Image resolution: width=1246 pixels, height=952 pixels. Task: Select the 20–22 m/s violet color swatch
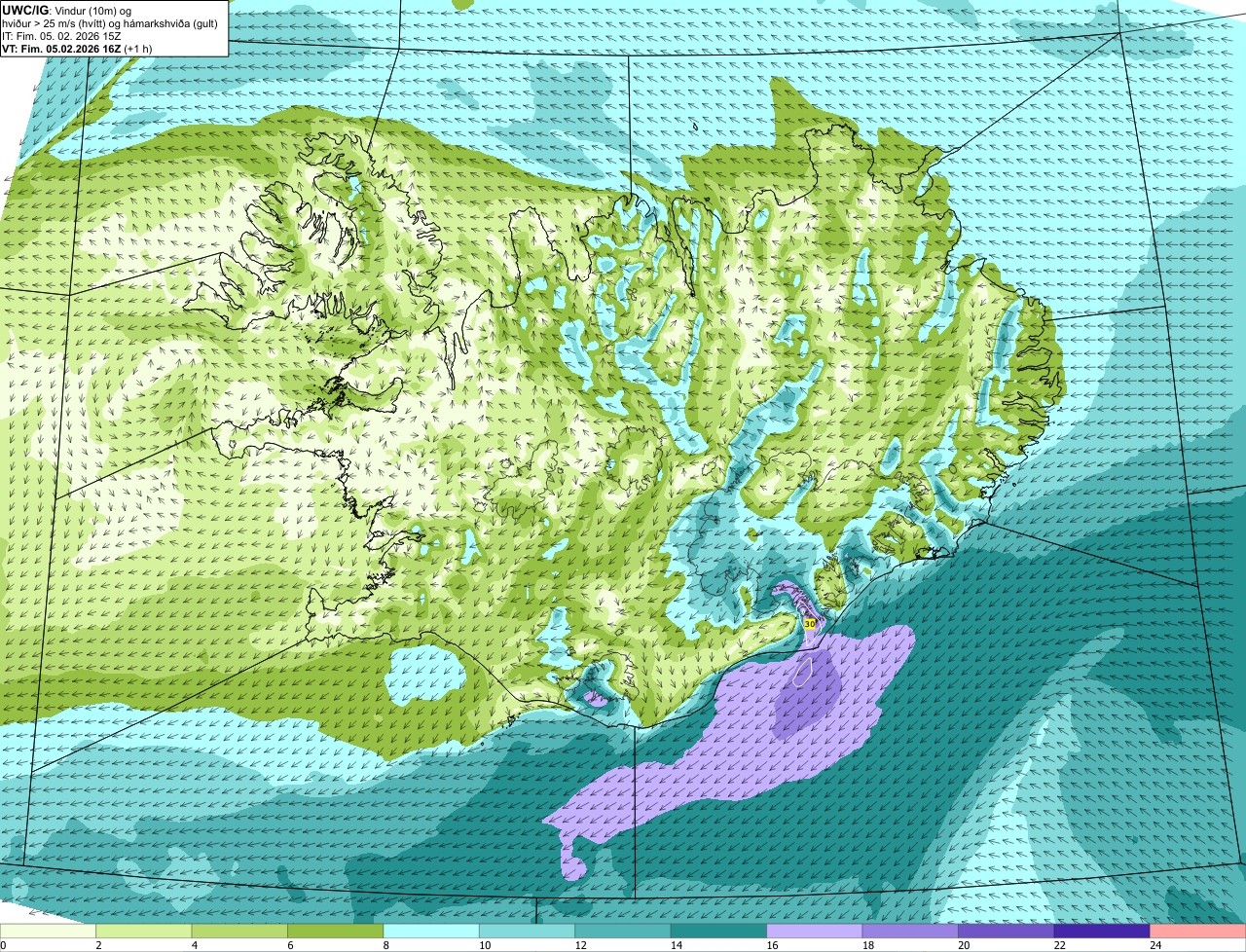1007,932
